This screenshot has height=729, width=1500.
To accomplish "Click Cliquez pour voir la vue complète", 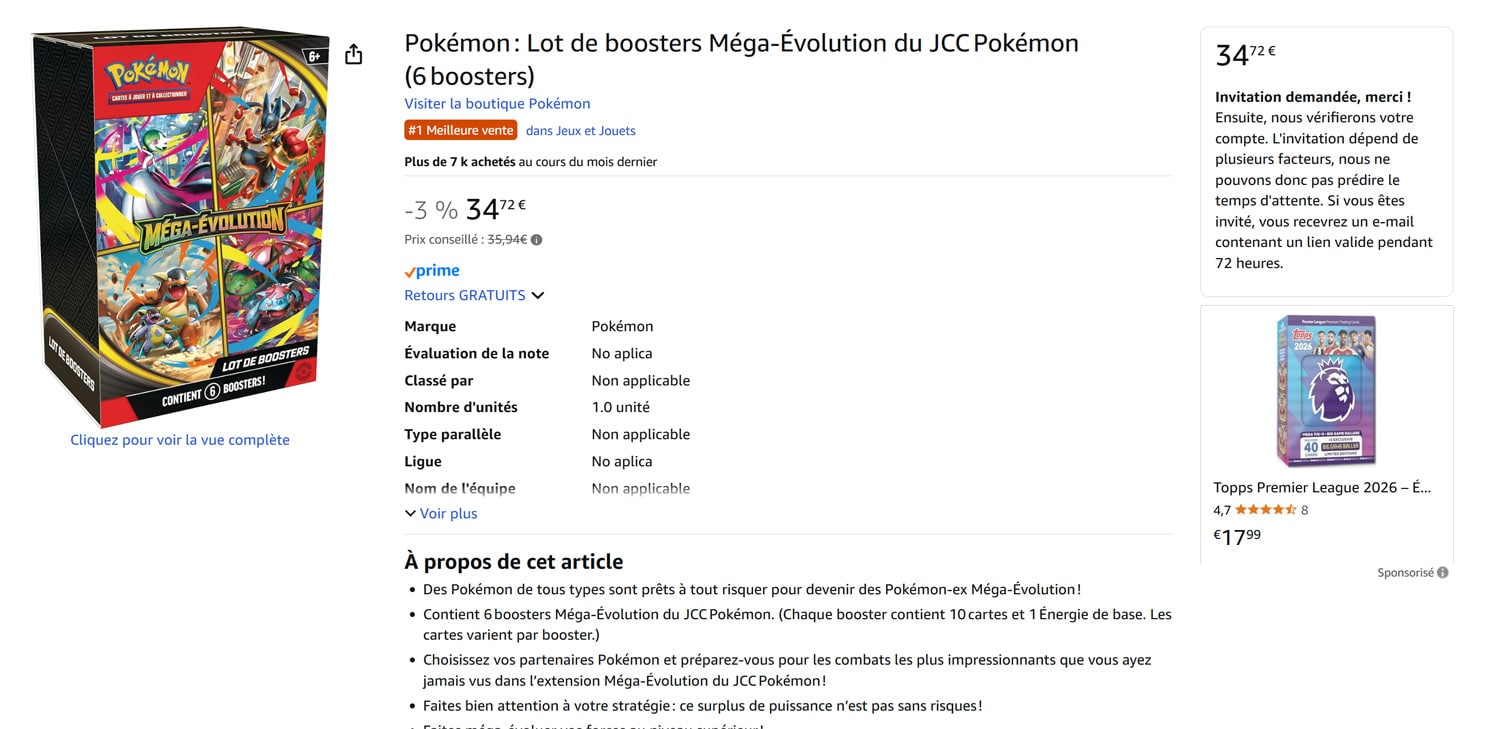I will coord(180,440).
